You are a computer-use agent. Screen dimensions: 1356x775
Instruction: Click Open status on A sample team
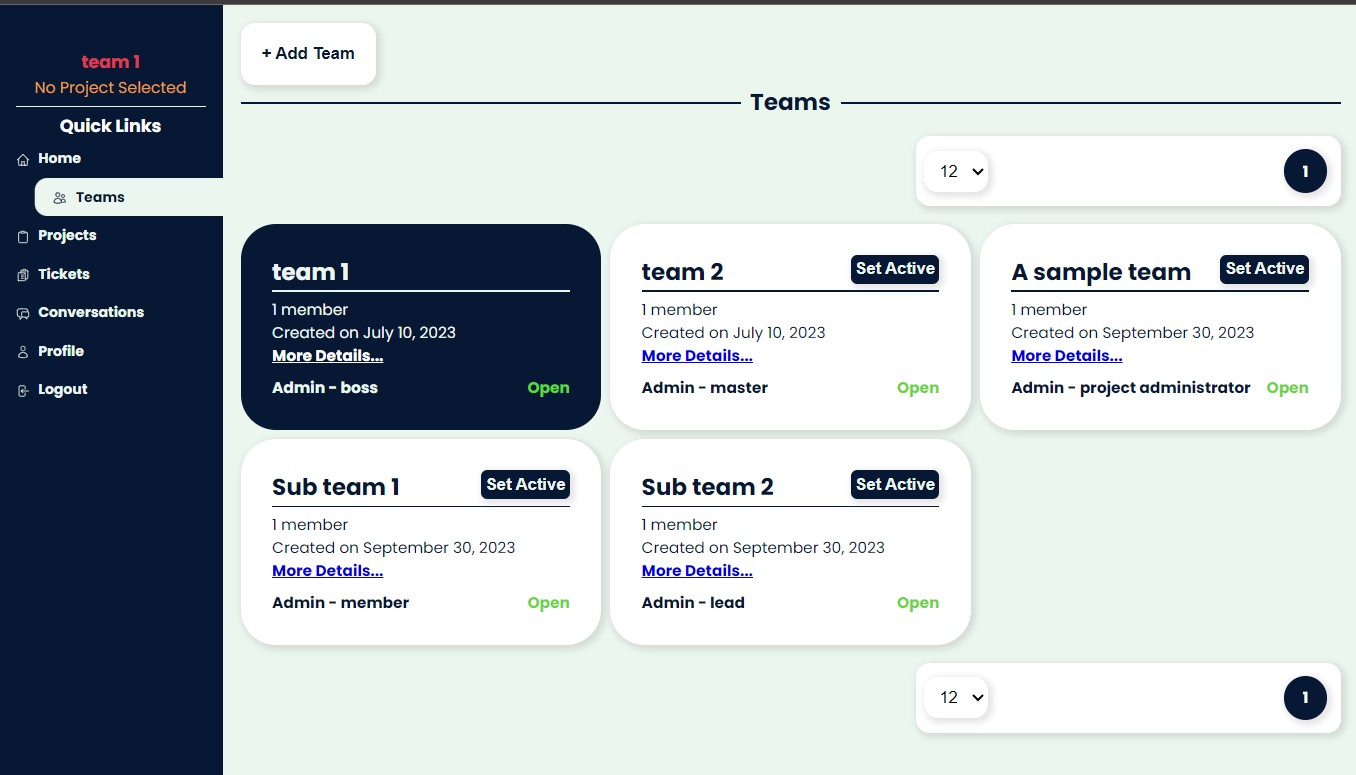1287,388
